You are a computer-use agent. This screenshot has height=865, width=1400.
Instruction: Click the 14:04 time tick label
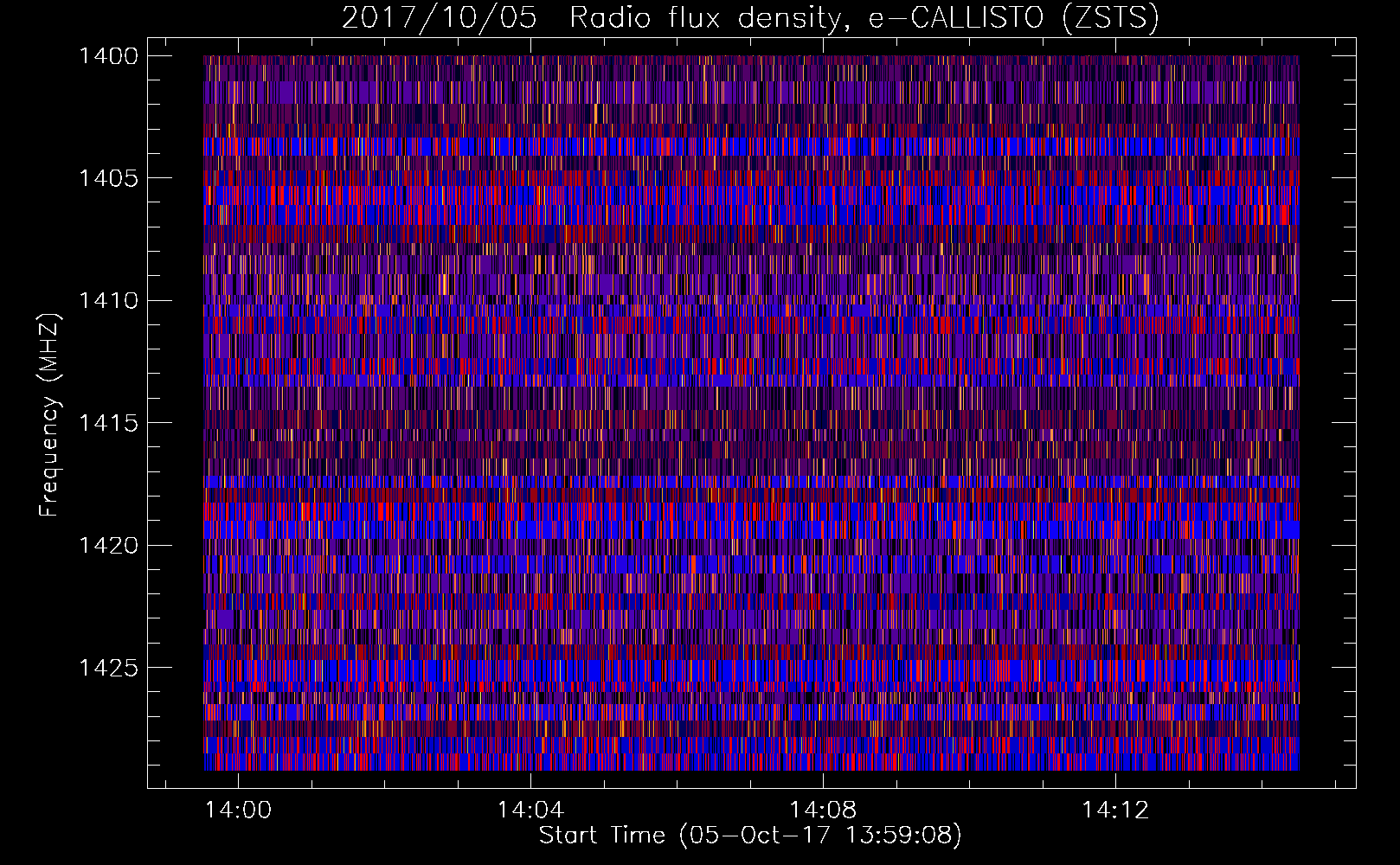coord(530,810)
